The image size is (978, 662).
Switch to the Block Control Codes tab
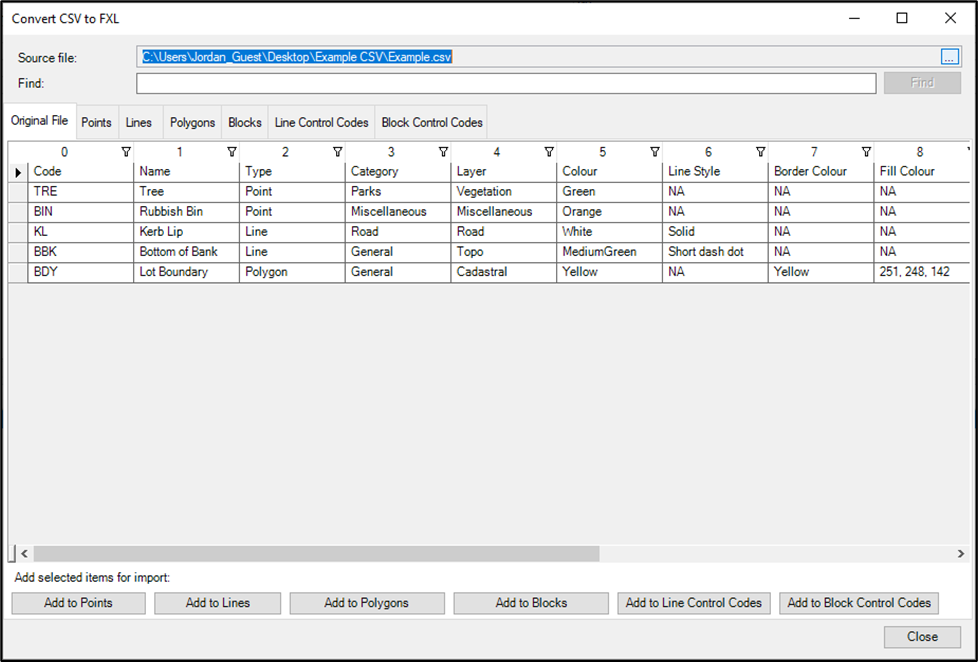[431, 121]
